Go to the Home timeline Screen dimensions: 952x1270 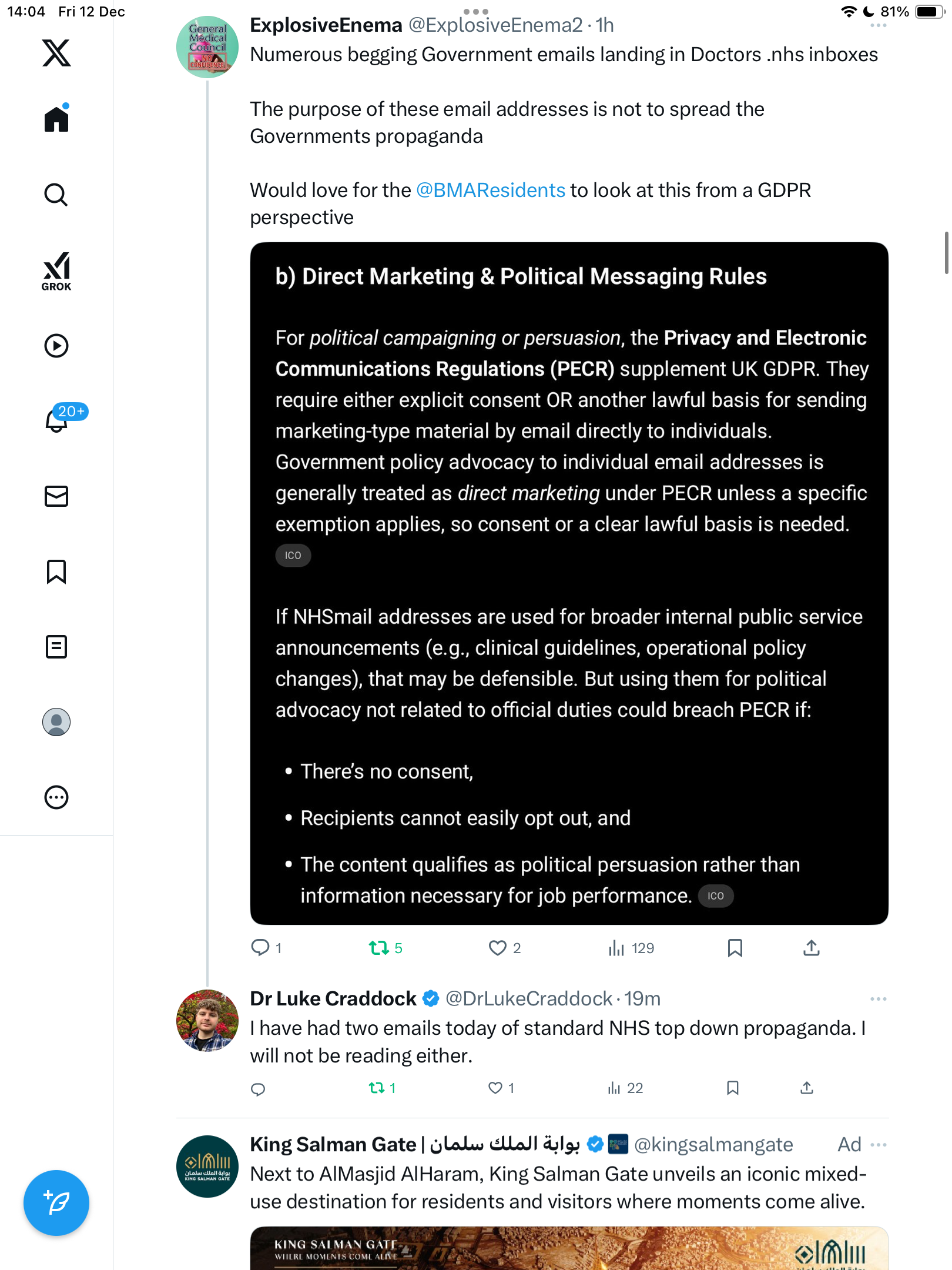pyautogui.click(x=56, y=119)
